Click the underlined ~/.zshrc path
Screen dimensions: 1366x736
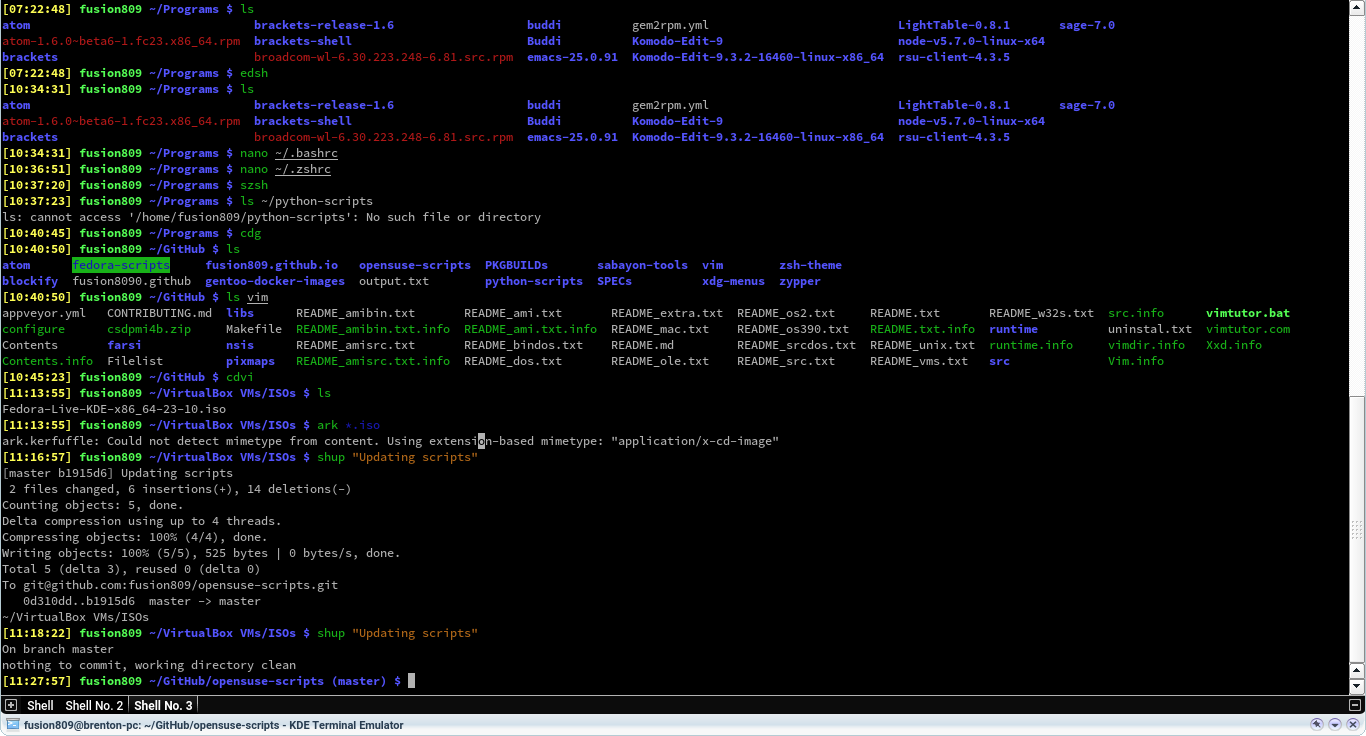click(x=303, y=169)
